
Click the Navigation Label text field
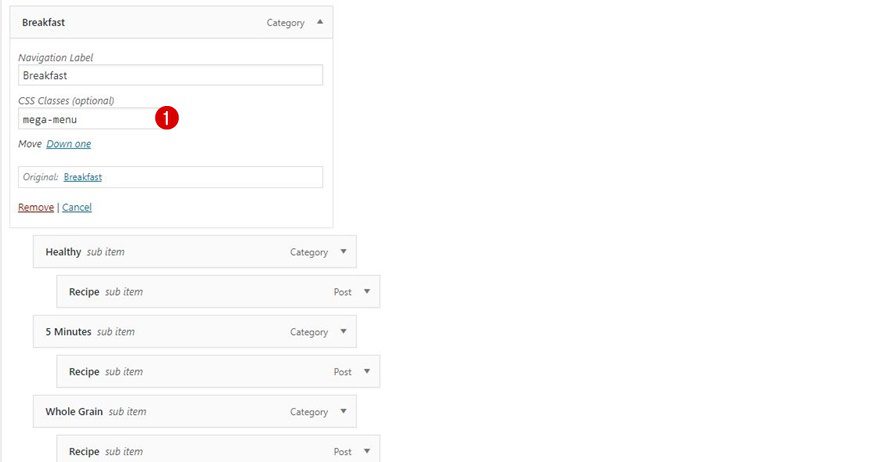tap(170, 75)
